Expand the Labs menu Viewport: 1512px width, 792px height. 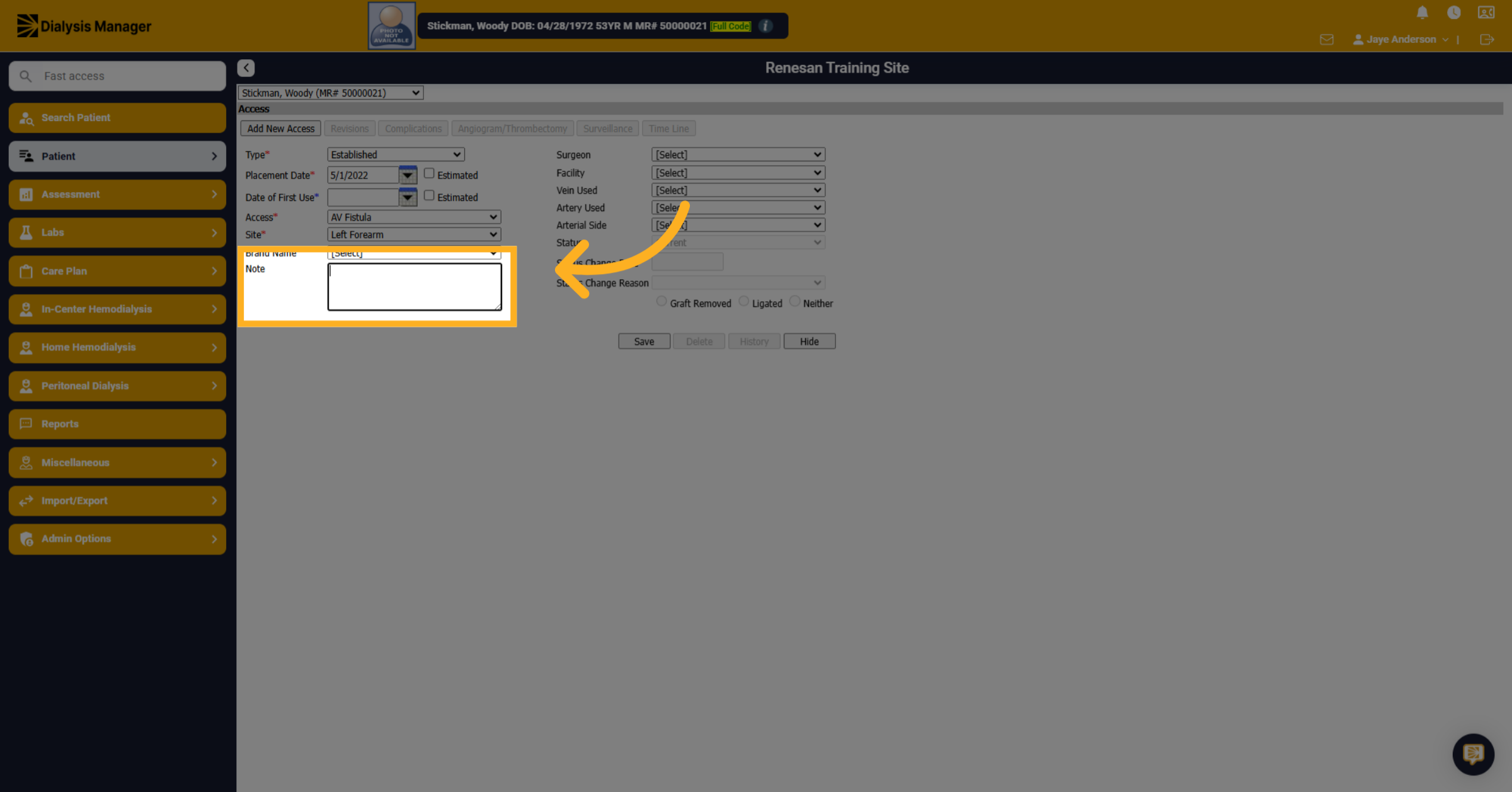117,232
